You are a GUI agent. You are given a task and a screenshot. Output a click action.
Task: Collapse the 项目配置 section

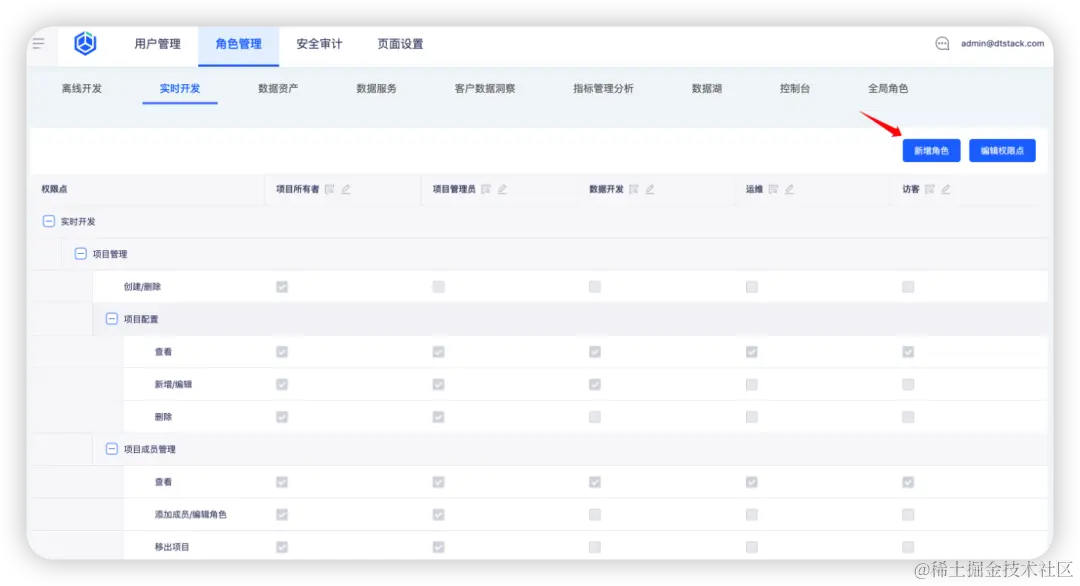coord(112,318)
